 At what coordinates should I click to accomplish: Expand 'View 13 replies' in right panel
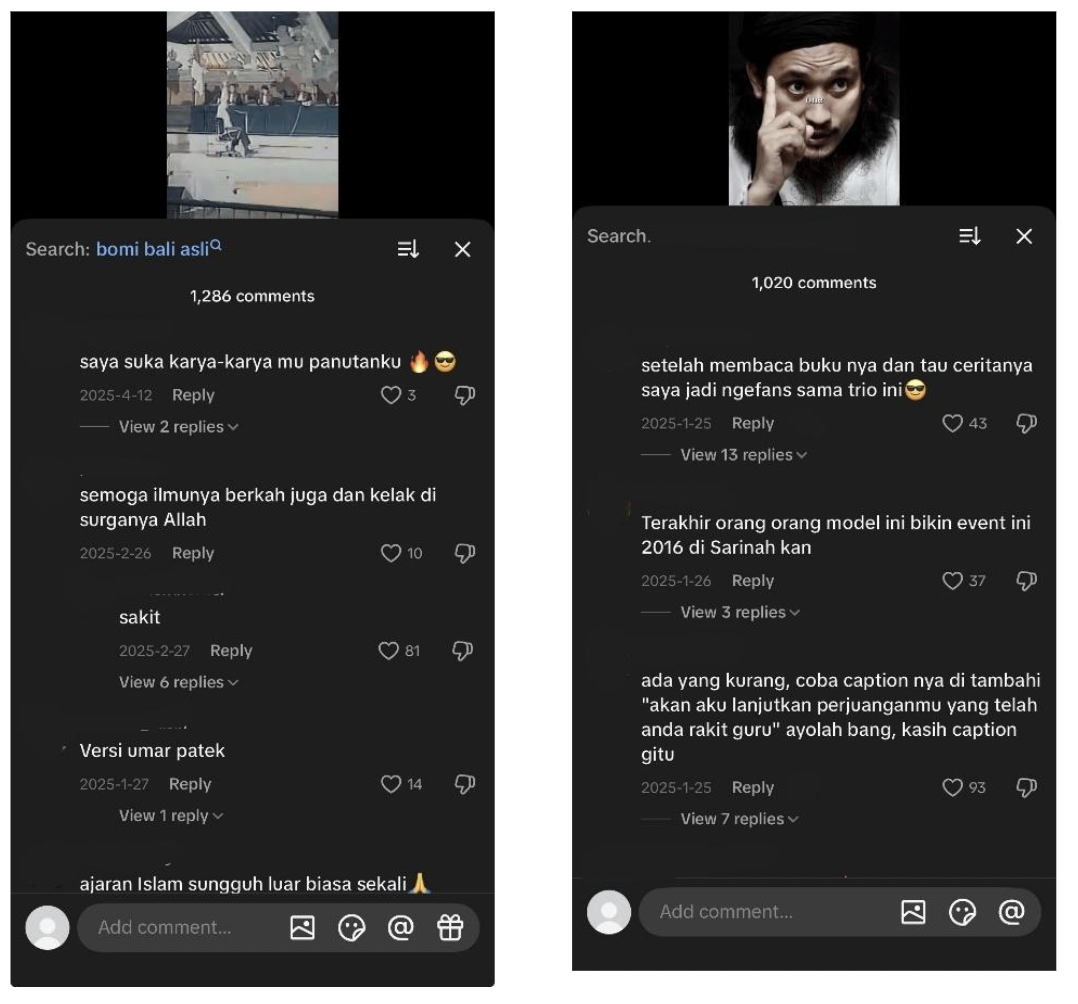coord(743,455)
